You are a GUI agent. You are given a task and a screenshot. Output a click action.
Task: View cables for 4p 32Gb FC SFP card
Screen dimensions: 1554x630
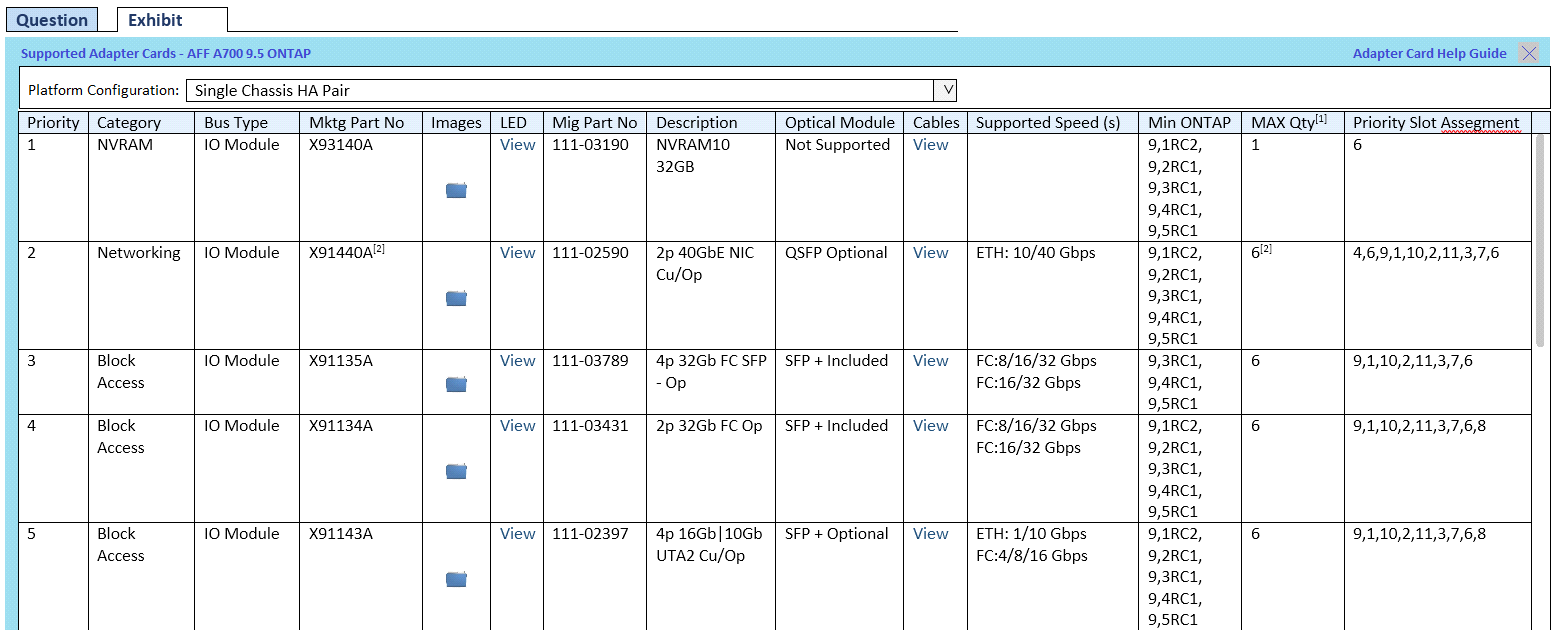pyautogui.click(x=930, y=361)
